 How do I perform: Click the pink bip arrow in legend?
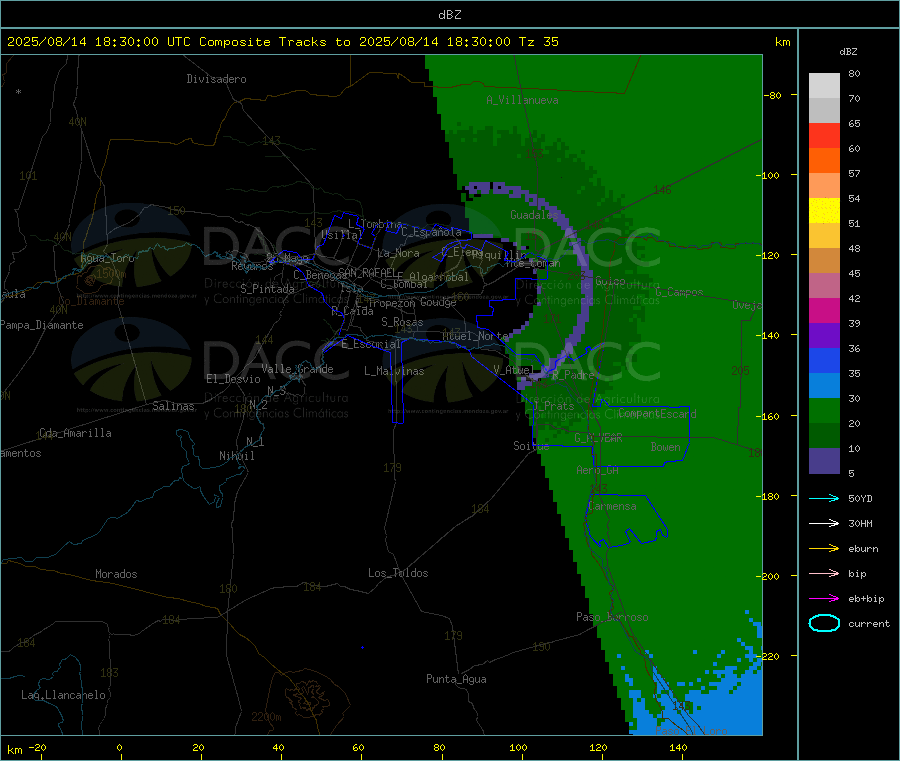[824, 573]
